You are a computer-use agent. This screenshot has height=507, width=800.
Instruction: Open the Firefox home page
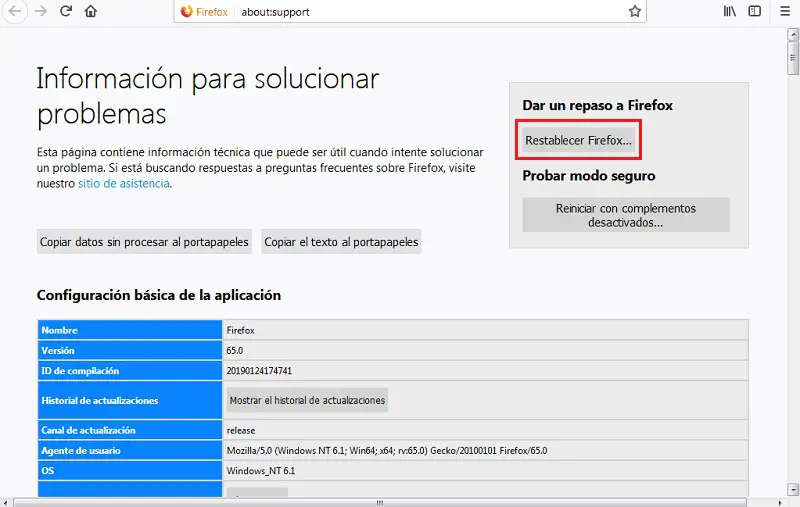91,11
